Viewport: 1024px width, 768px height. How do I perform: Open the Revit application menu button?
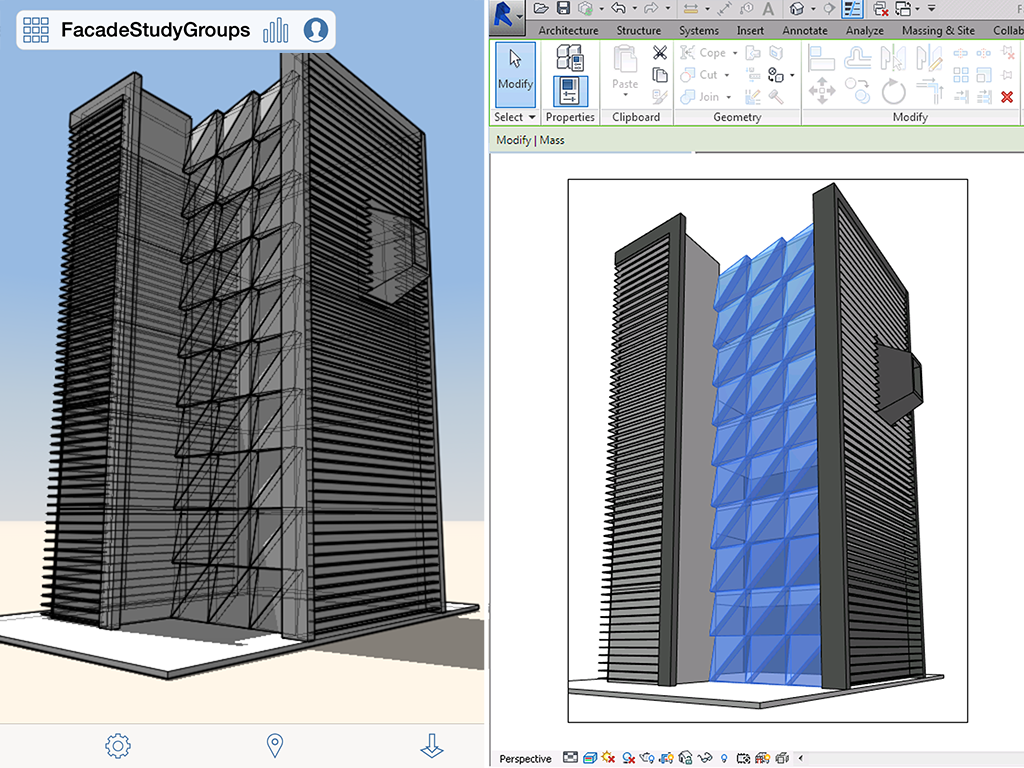(508, 17)
